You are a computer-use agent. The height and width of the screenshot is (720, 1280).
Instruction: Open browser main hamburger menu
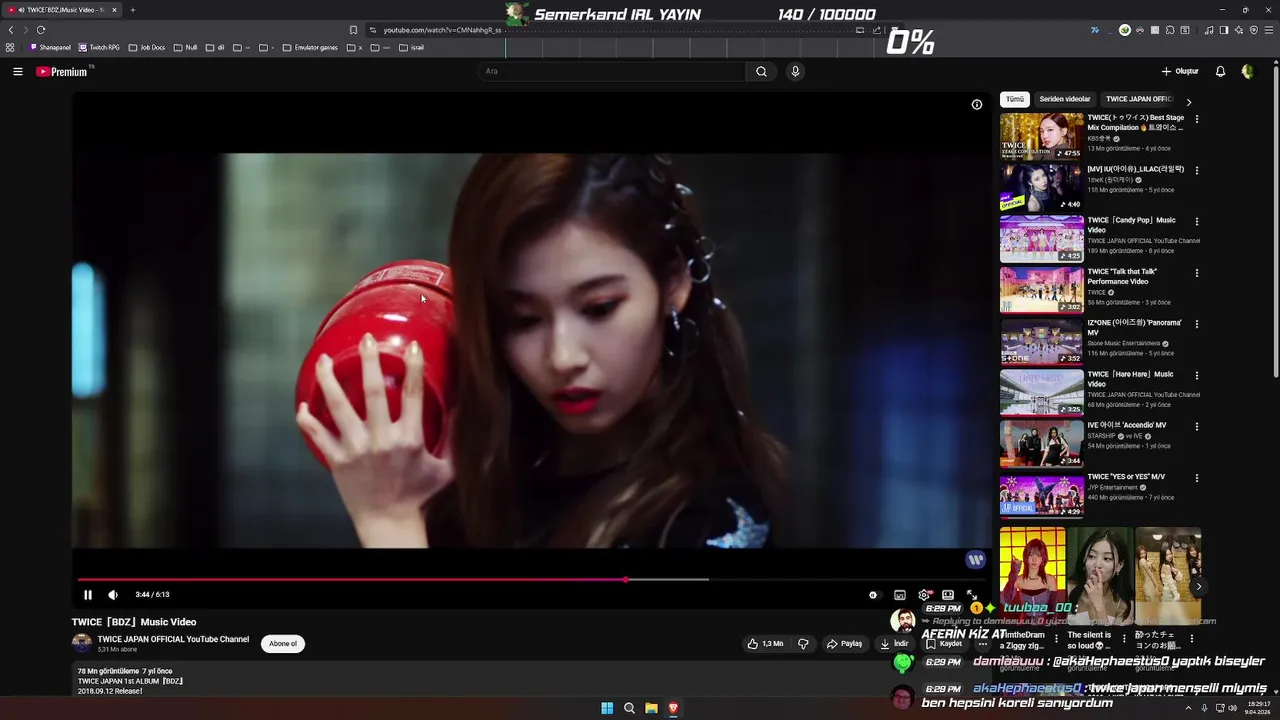tap(1269, 30)
